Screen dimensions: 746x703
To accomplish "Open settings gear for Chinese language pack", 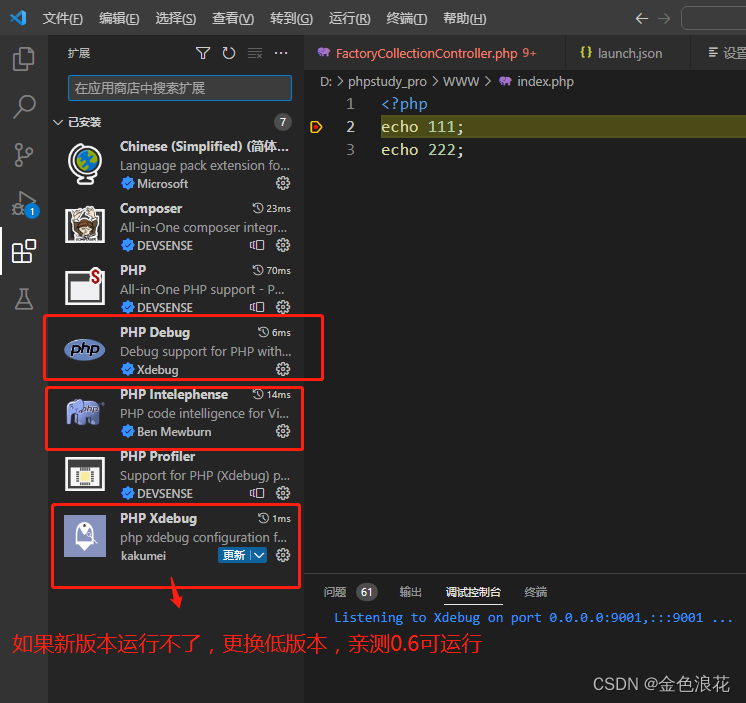I will tap(283, 183).
